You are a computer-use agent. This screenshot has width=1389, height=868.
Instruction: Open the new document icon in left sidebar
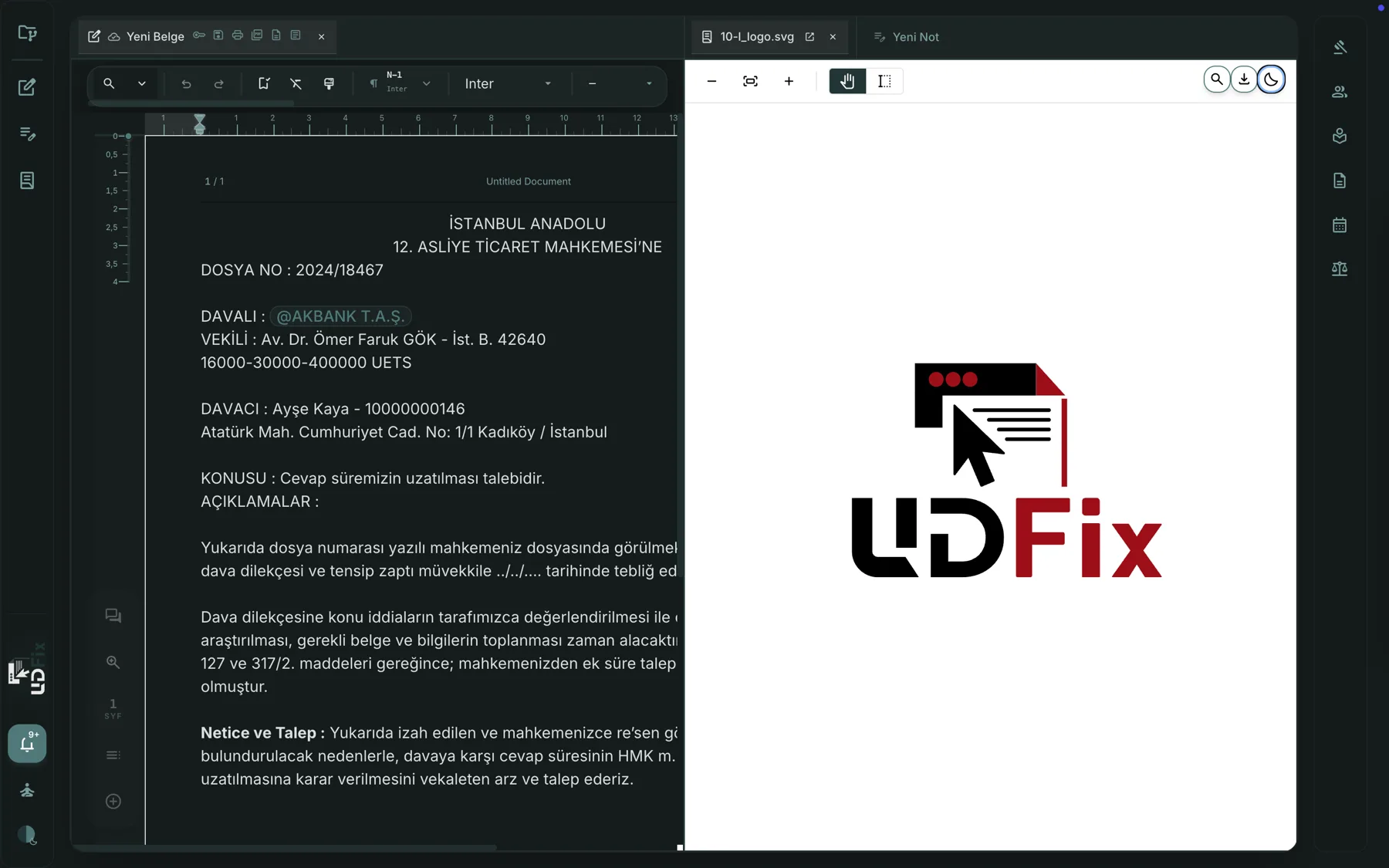pyautogui.click(x=27, y=87)
